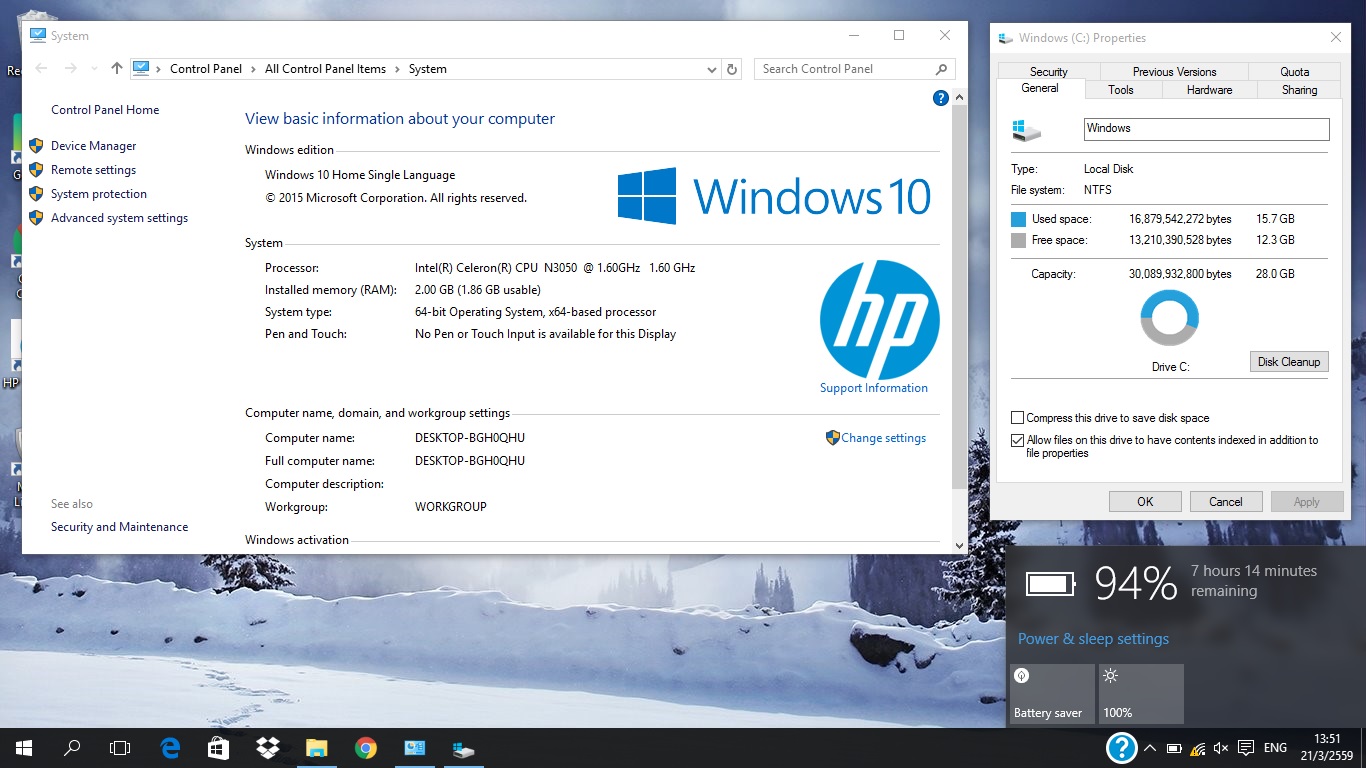
Task: Enable Compress this drive checkbox
Action: [x=1018, y=418]
